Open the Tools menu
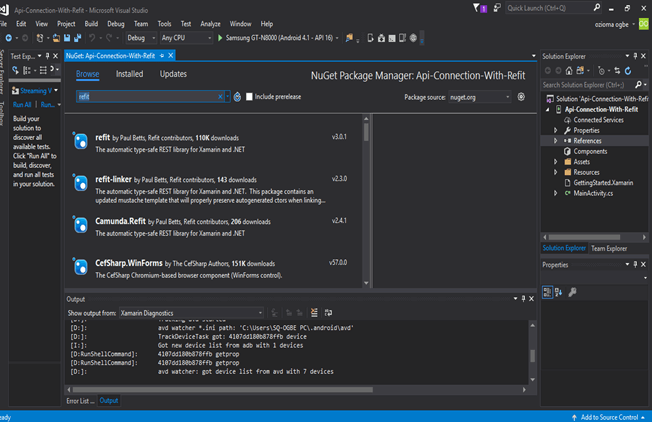 click(164, 24)
